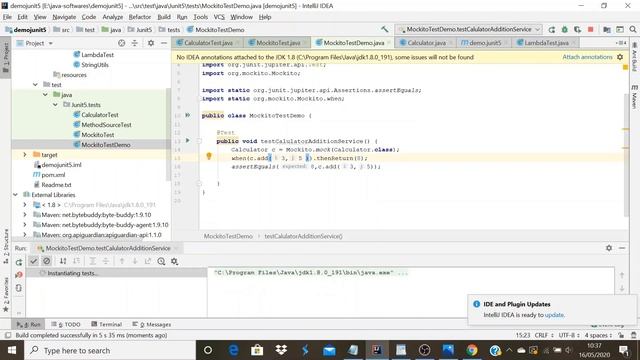The width and height of the screenshot is (640, 360).
Task: Open the Refactor menu
Action: point(140,17)
